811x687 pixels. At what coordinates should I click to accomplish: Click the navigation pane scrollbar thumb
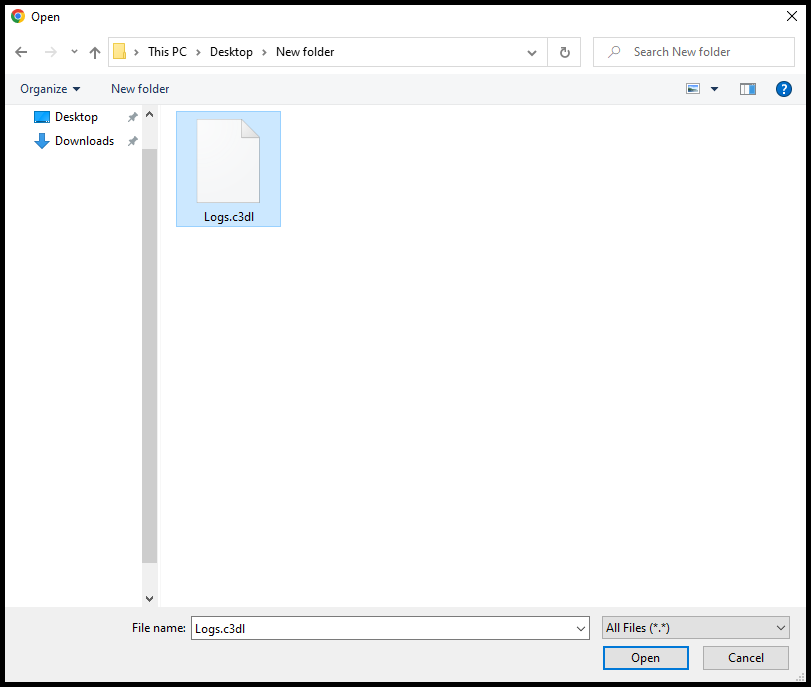tap(149, 356)
